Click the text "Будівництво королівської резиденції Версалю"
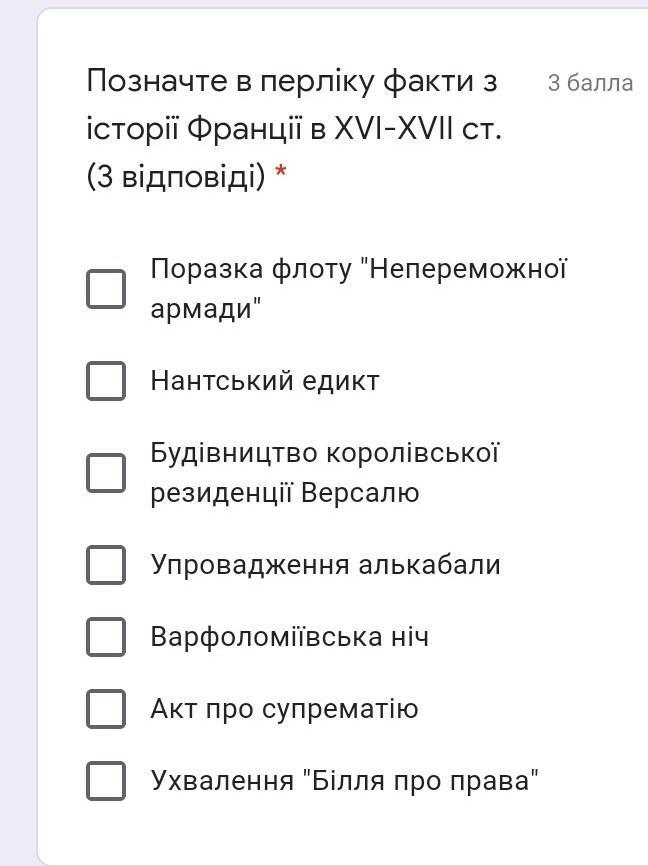Viewport: 648px width, 866px height. pyautogui.click(x=325, y=473)
